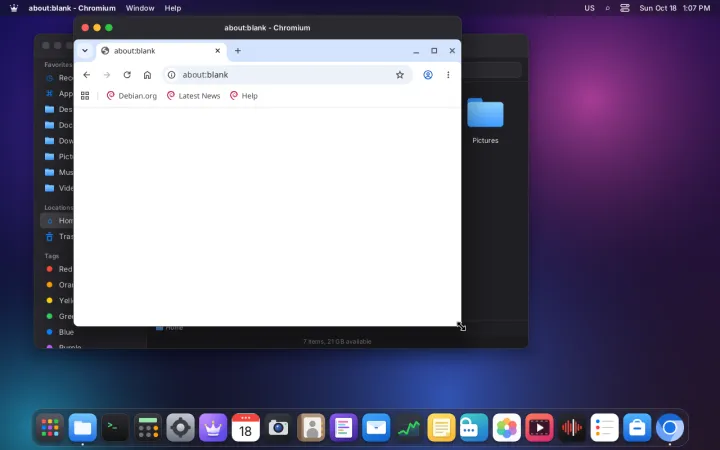The image size is (720, 450).
Task: Minimize Chromium with yellow titlebar button
Action: click(97, 28)
